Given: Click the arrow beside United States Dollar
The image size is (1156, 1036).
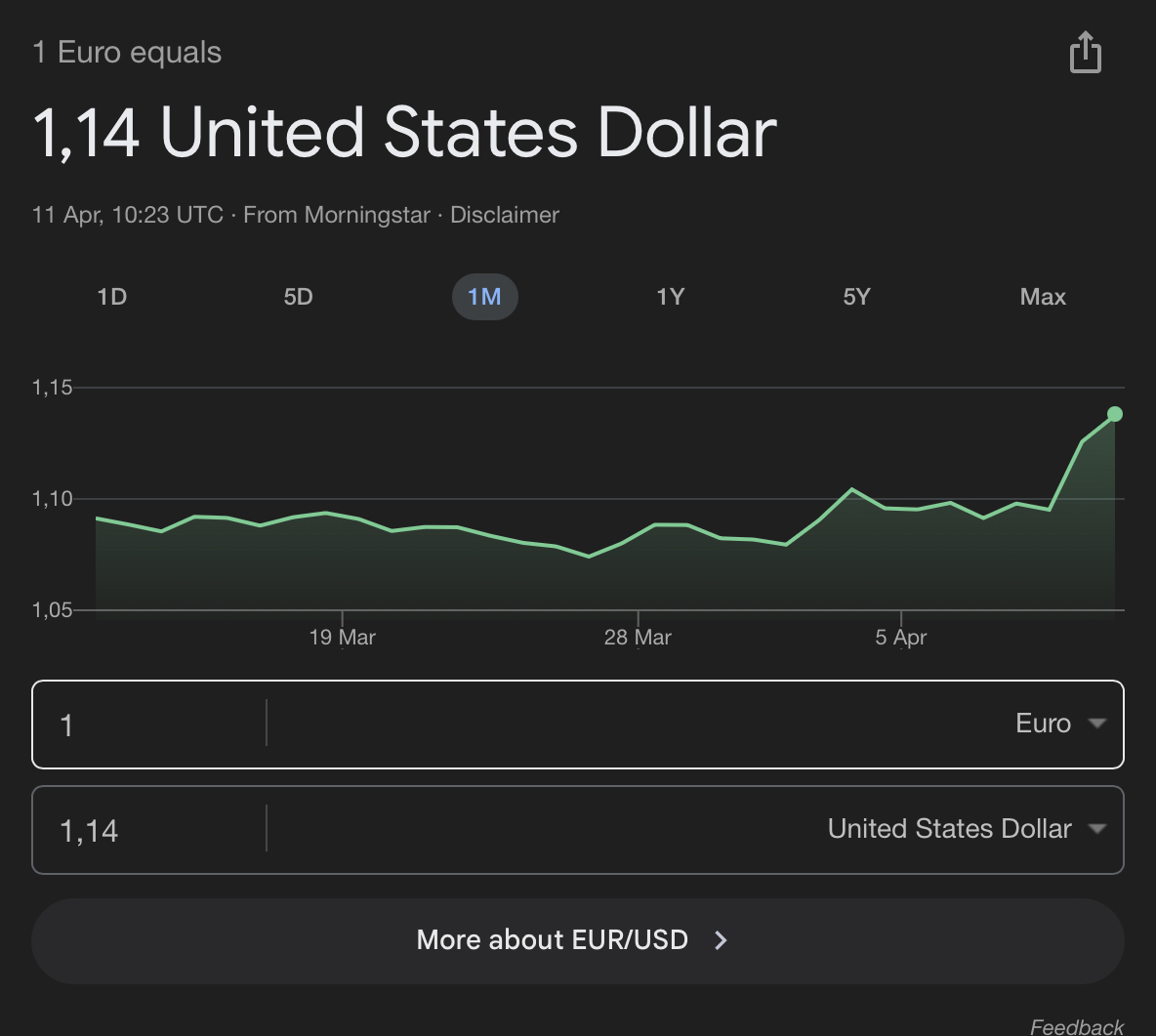Looking at the screenshot, I should tap(1097, 829).
